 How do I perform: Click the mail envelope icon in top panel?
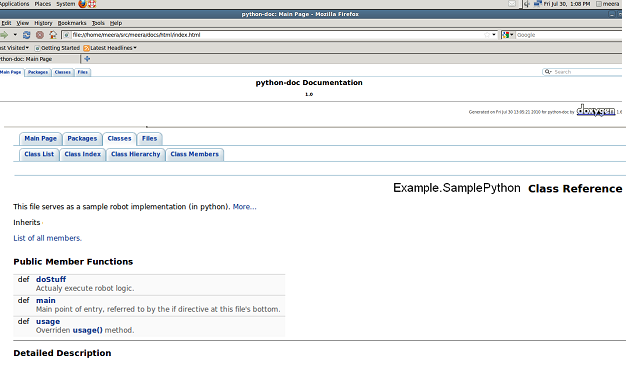click(x=512, y=4)
